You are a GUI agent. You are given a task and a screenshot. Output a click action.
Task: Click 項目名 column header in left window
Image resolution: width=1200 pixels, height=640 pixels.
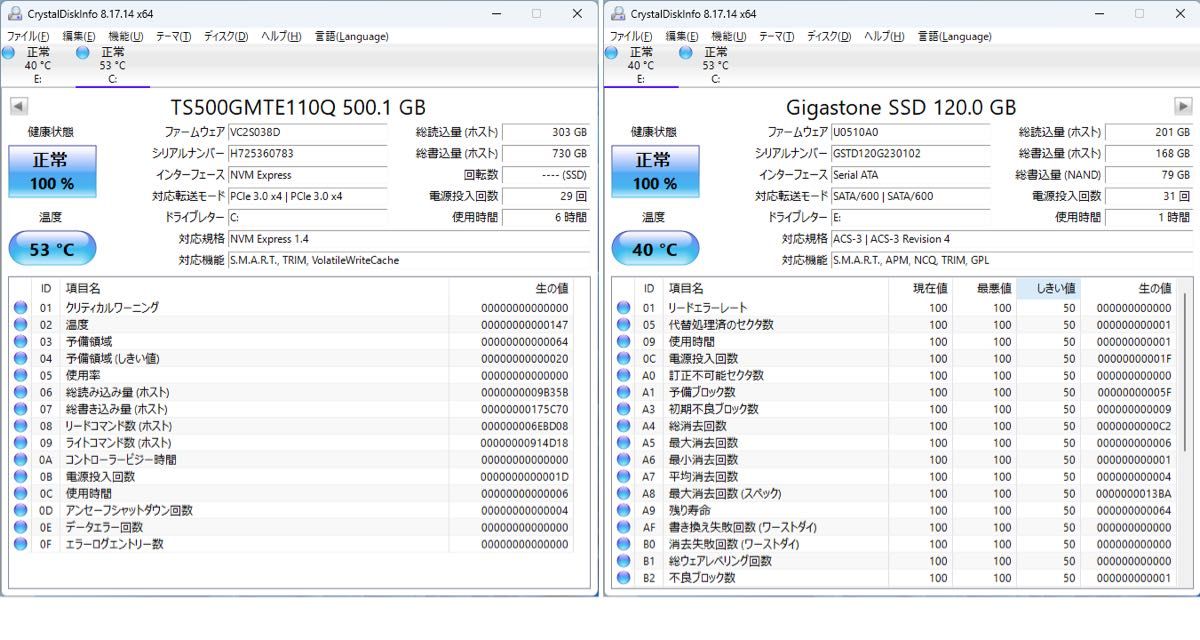pyautogui.click(x=254, y=288)
